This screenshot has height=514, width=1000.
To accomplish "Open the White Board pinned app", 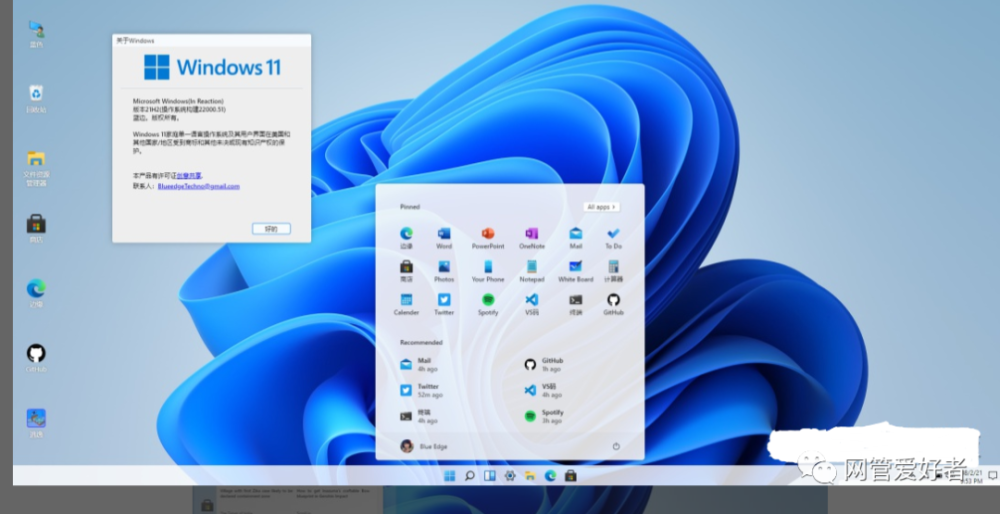I will pyautogui.click(x=575, y=268).
